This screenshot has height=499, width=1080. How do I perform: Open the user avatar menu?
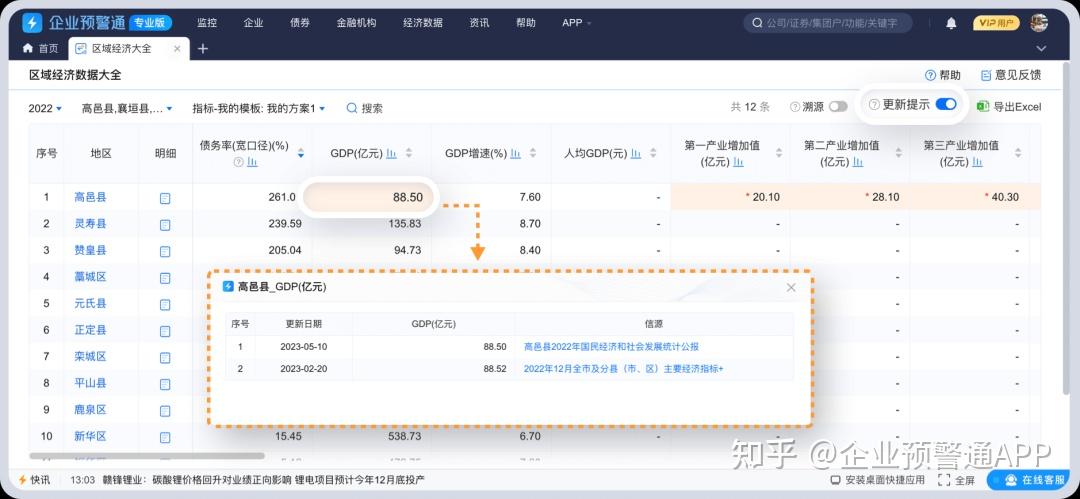tap(1039, 23)
